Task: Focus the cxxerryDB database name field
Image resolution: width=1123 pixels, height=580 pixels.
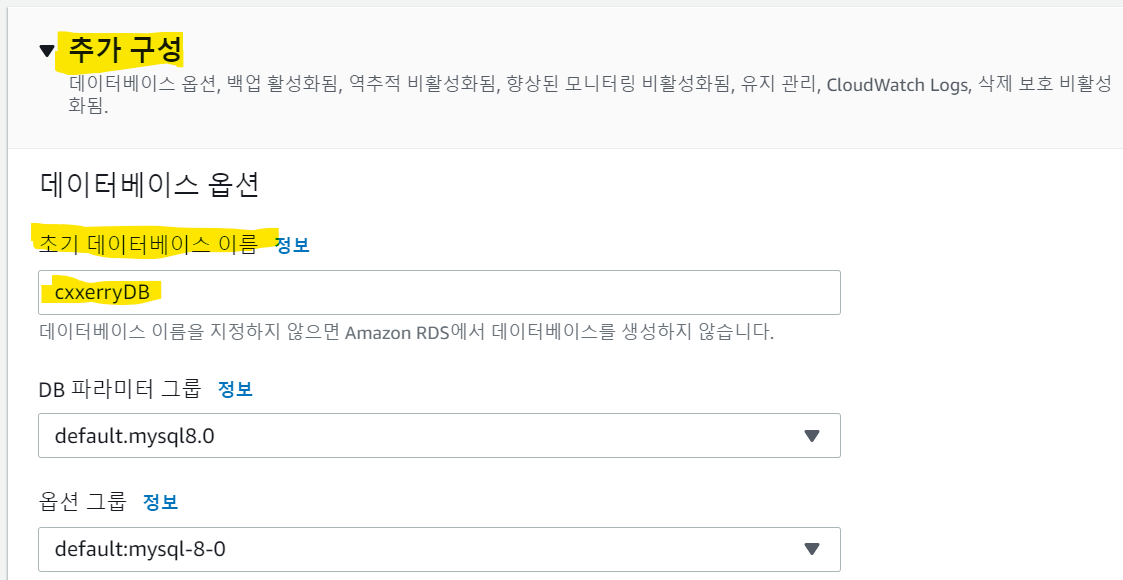Action: pos(438,292)
